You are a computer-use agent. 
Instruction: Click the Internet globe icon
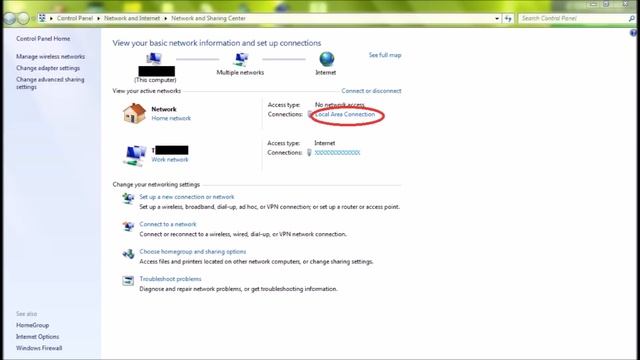click(327, 60)
